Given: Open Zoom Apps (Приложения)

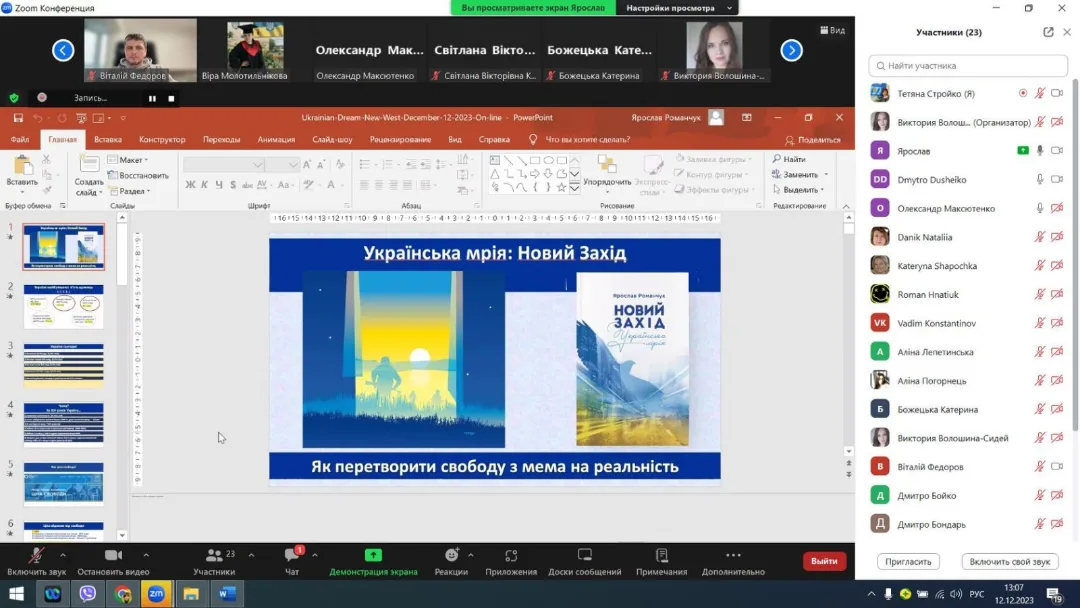Looking at the screenshot, I should click(511, 558).
